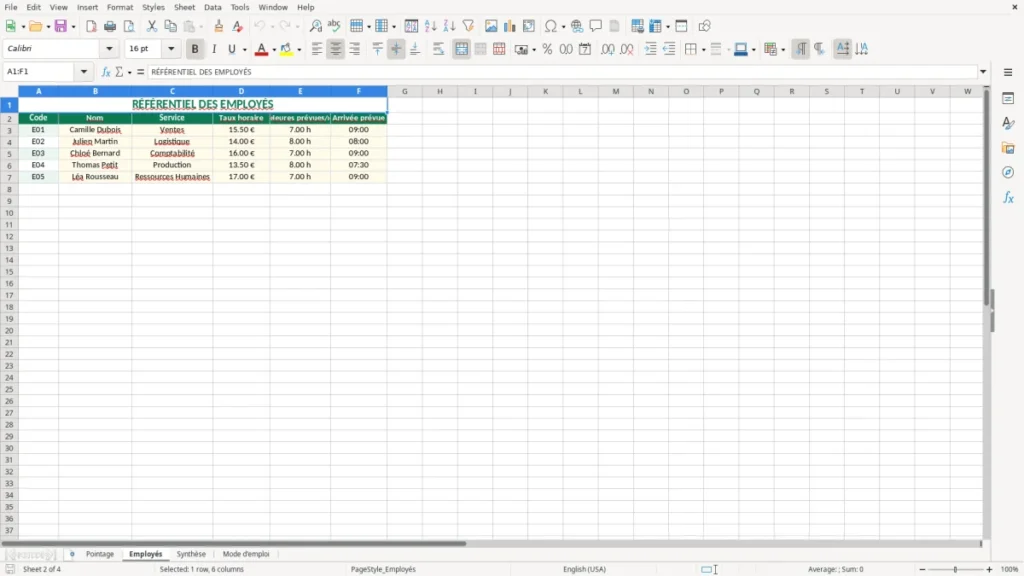This screenshot has width=1024, height=576.
Task: Insert a comment
Action: [x=596, y=26]
